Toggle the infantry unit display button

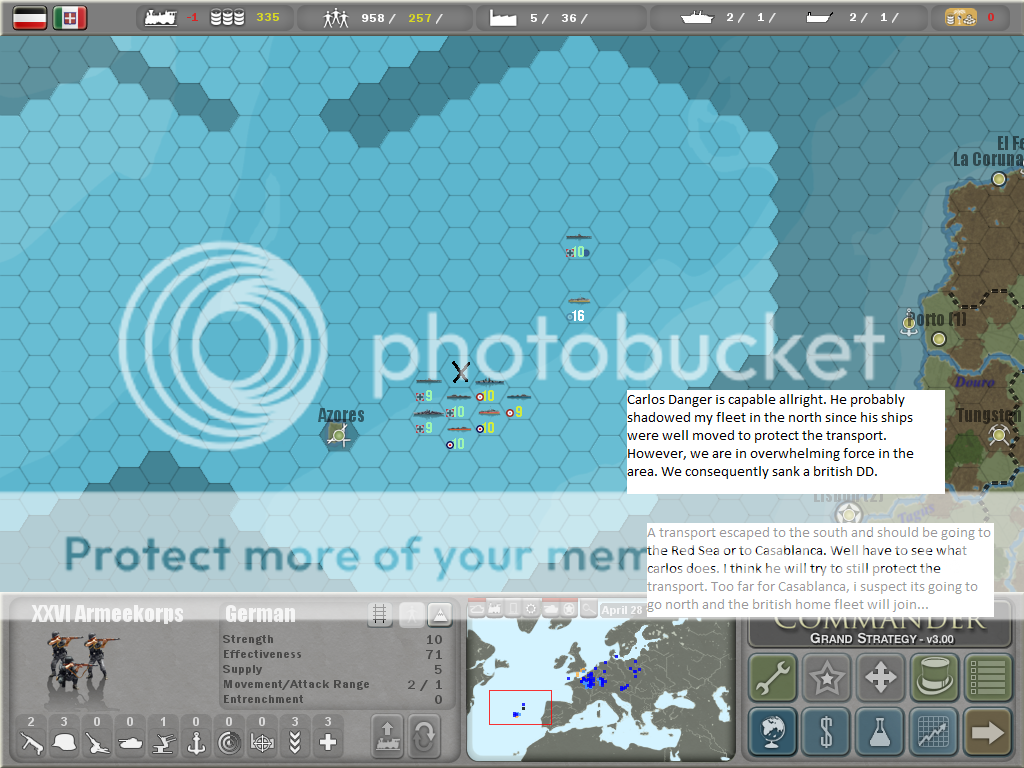pos(409,614)
